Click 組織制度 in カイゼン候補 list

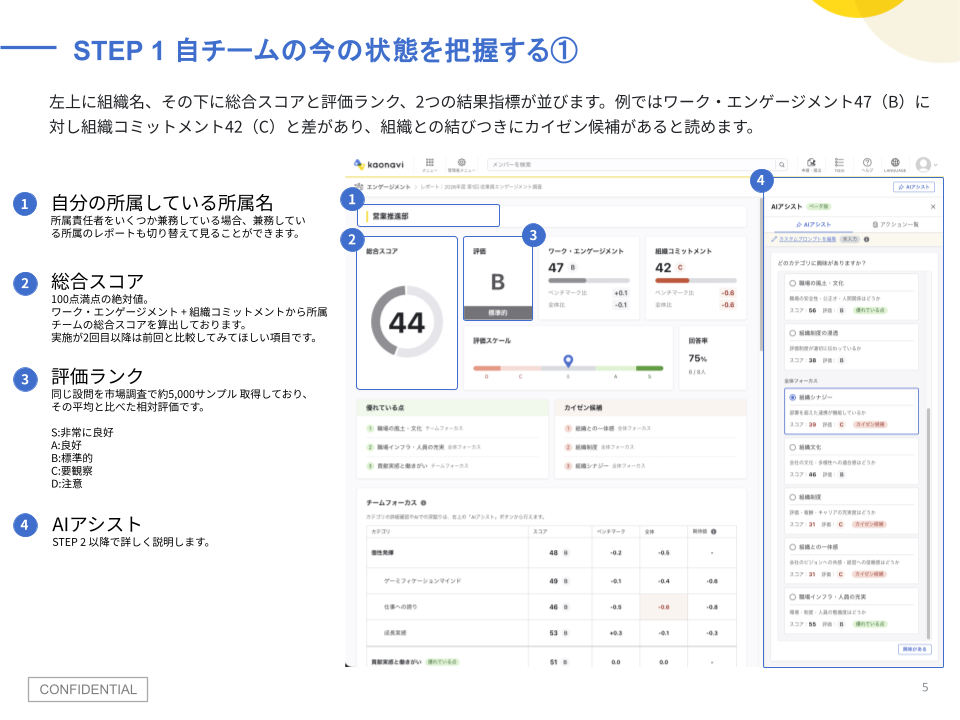point(586,448)
